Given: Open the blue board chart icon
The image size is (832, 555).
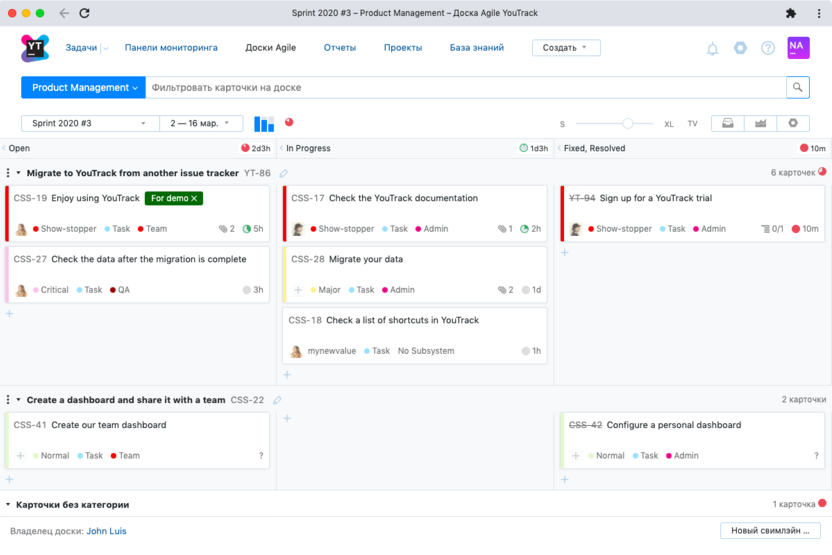Looking at the screenshot, I should [264, 124].
